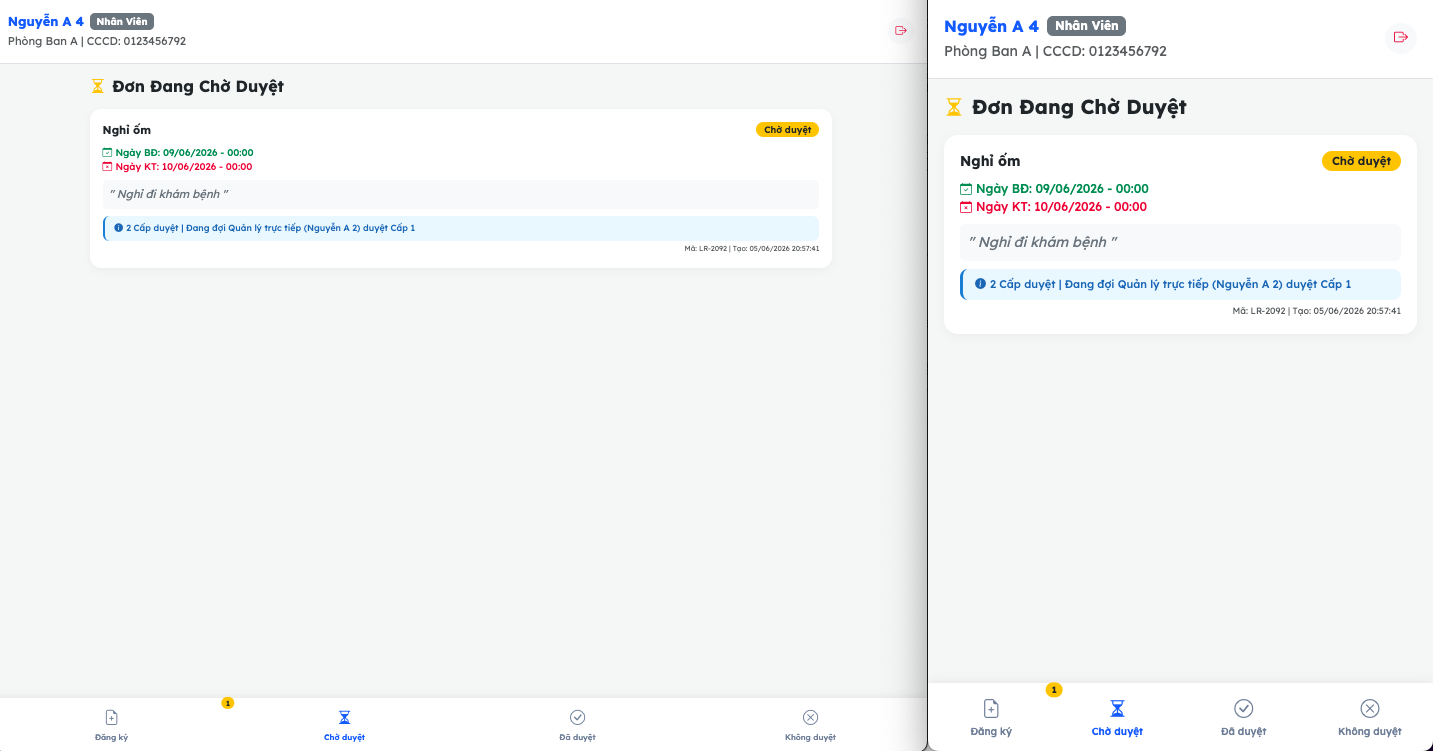Click the Chờ duyệt badge in left window card

point(787,130)
